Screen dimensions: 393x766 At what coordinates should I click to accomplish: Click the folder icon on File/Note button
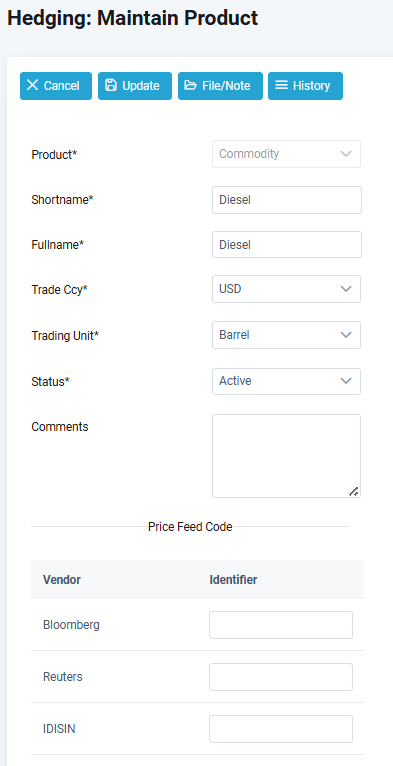pos(190,85)
